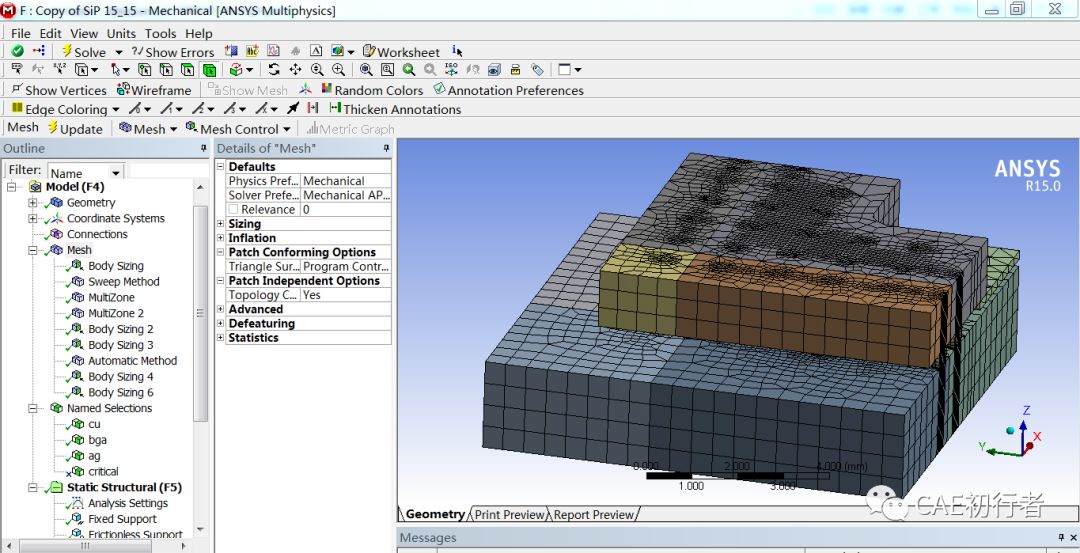Click the Outline horizontal scrollbar
The image size is (1080, 553).
(85, 545)
